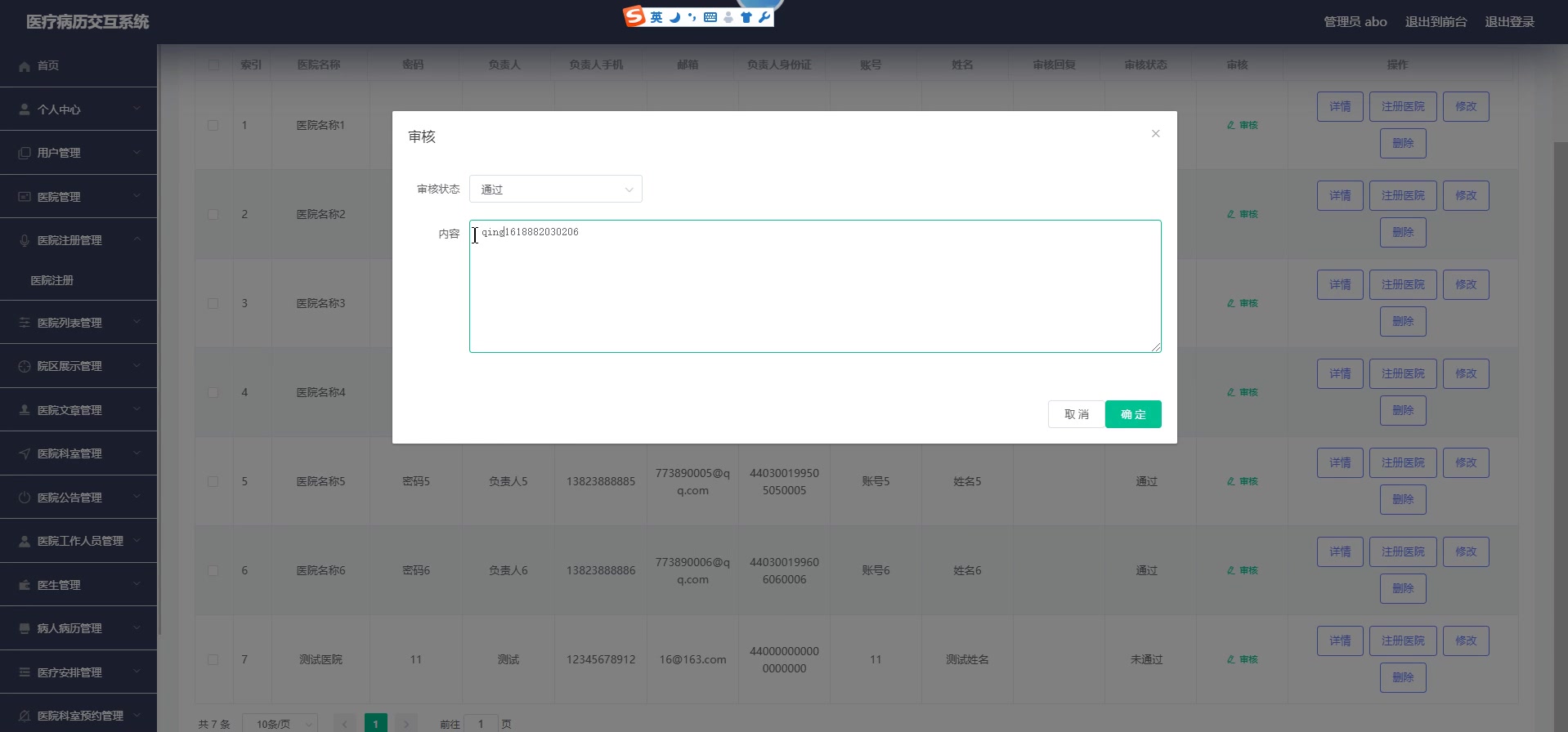Check the checkbox for row 2 医院名称2

click(x=213, y=214)
